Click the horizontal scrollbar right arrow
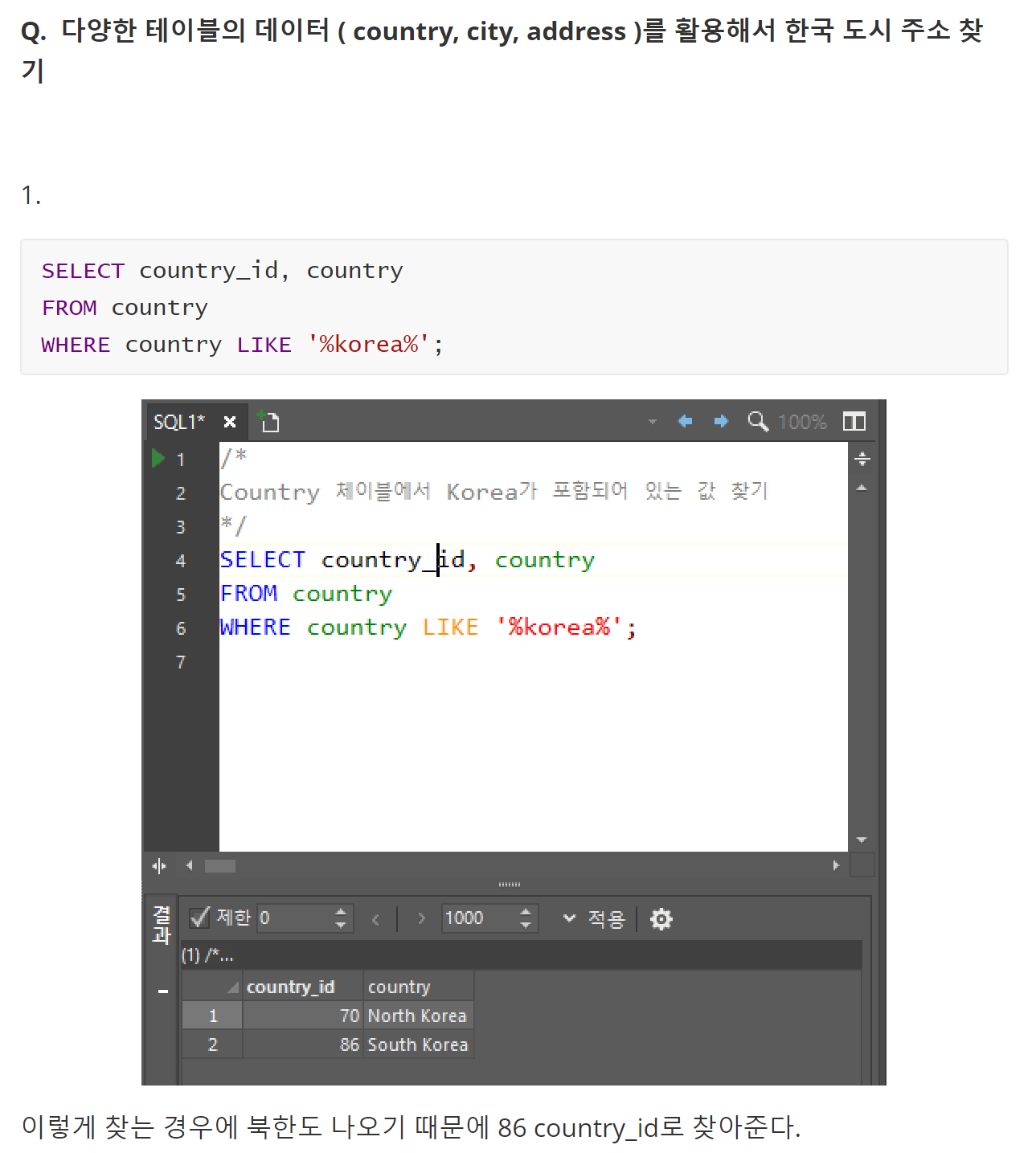 click(836, 865)
